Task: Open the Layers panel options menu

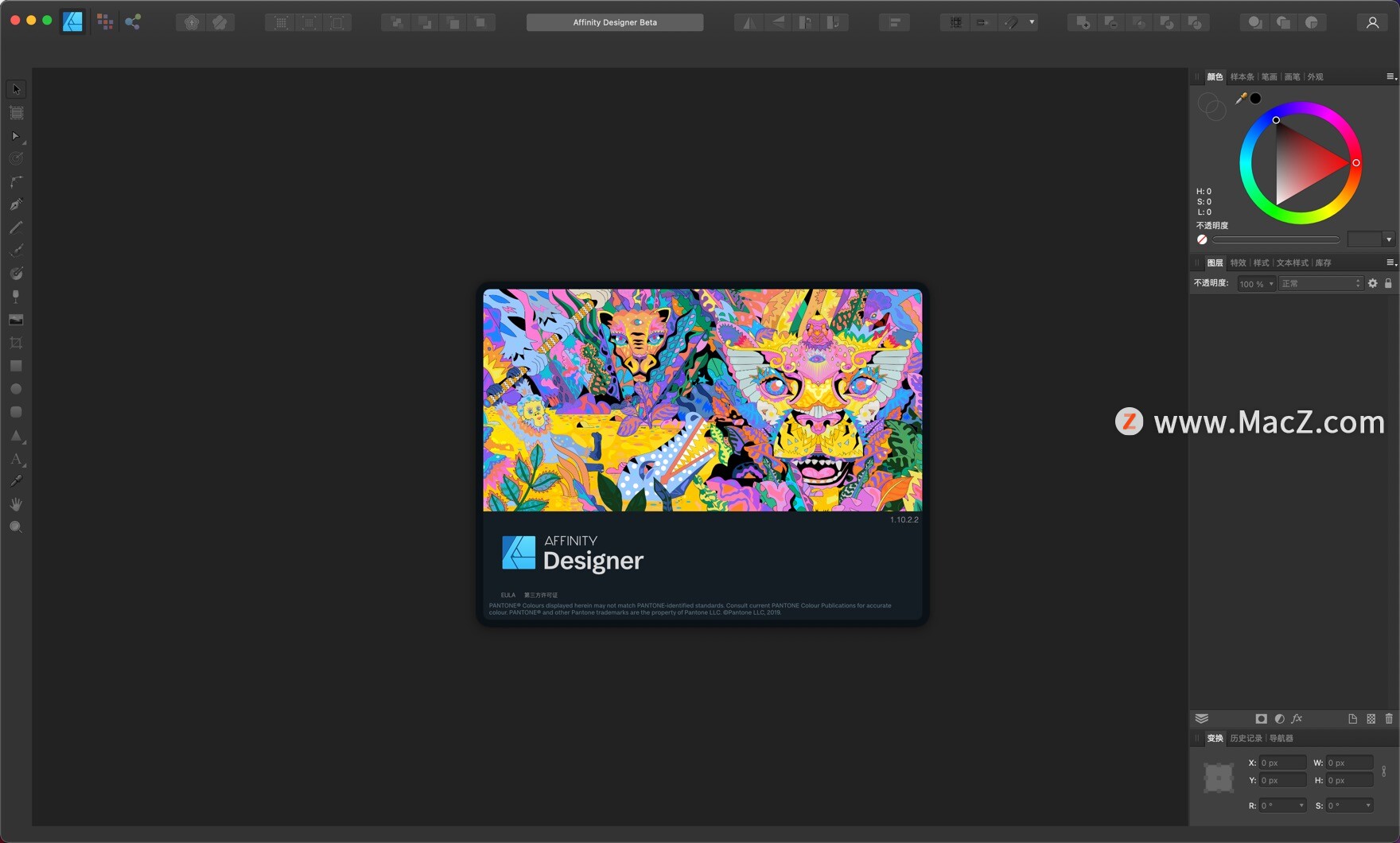Action: [1390, 262]
